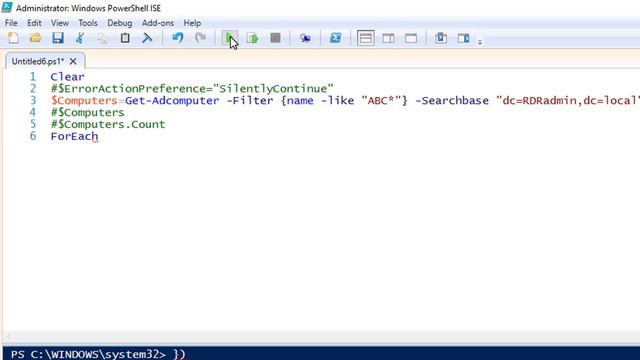Click Get-Adcomputer cmdlet text

click(172, 100)
